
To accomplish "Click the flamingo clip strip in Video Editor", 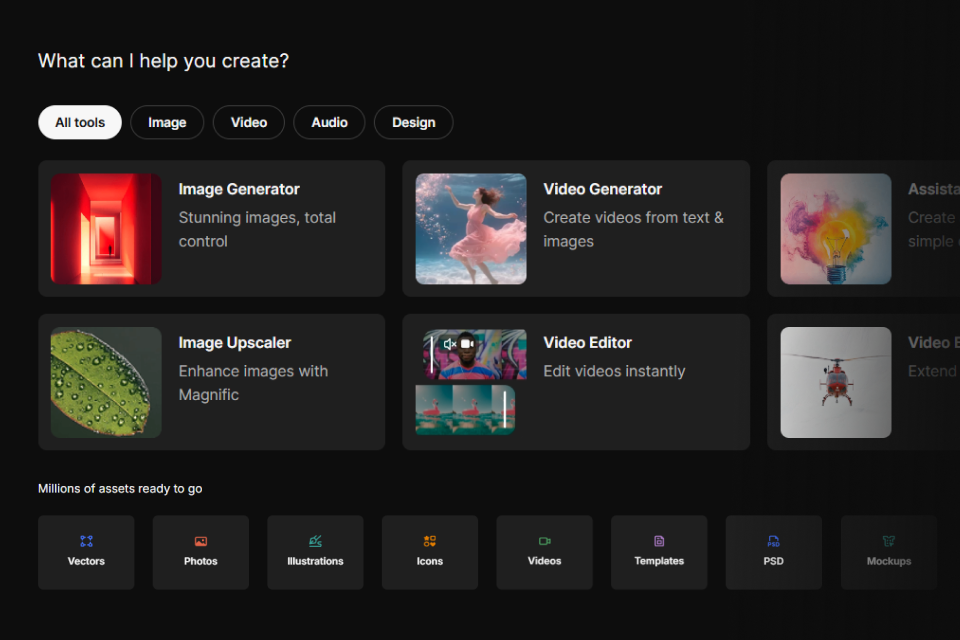I will (465, 410).
